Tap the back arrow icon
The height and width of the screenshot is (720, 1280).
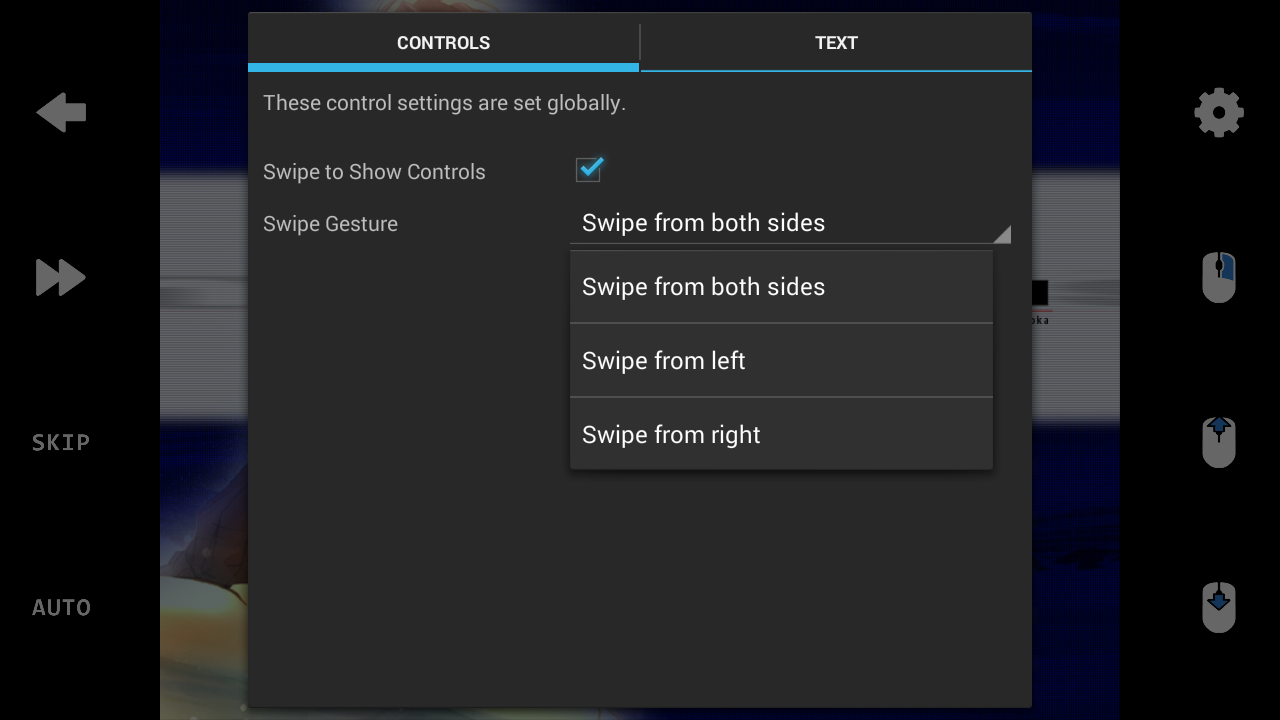pos(61,112)
